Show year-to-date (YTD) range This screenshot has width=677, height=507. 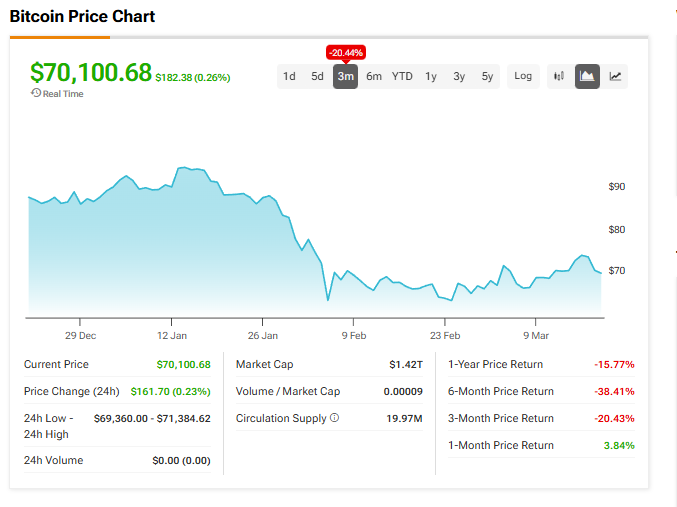coord(402,76)
